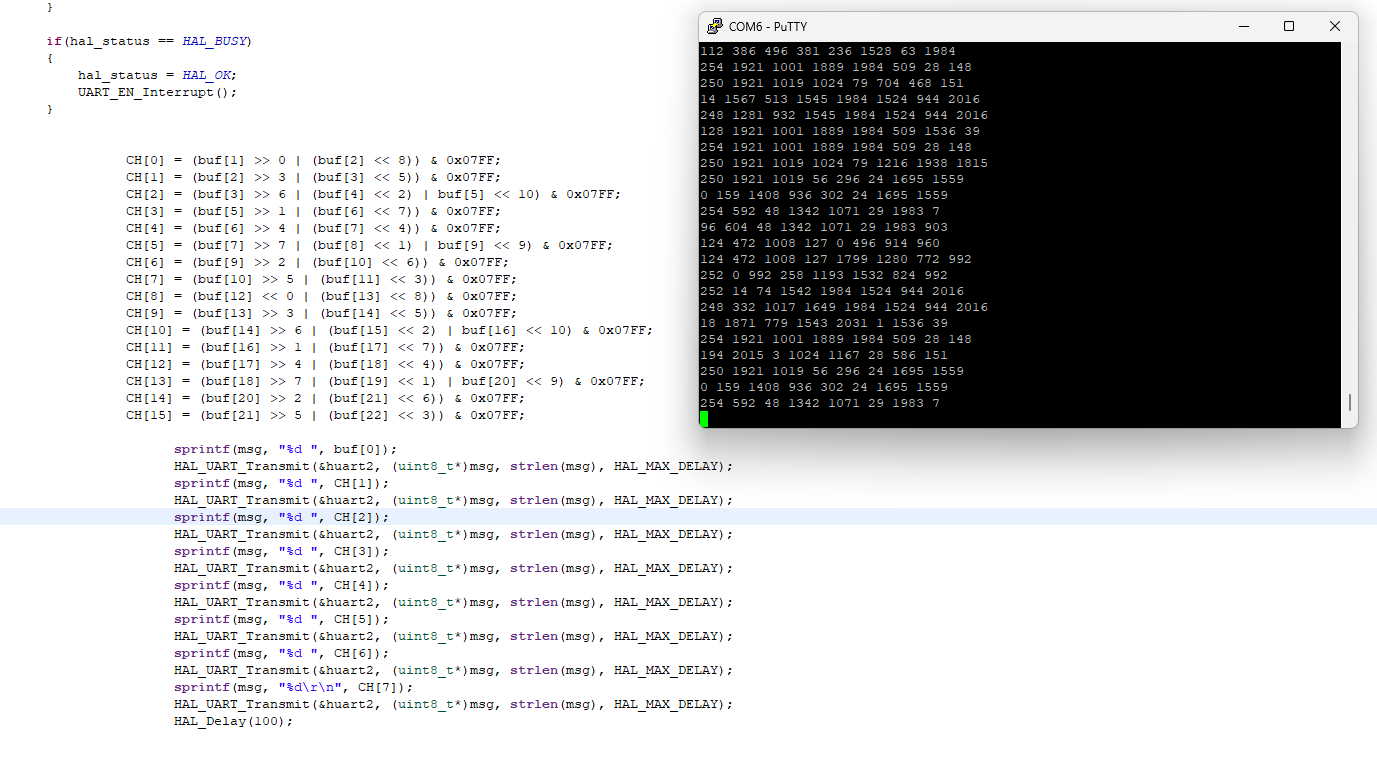Click the COM6 - PuTTY title bar text

click(769, 26)
